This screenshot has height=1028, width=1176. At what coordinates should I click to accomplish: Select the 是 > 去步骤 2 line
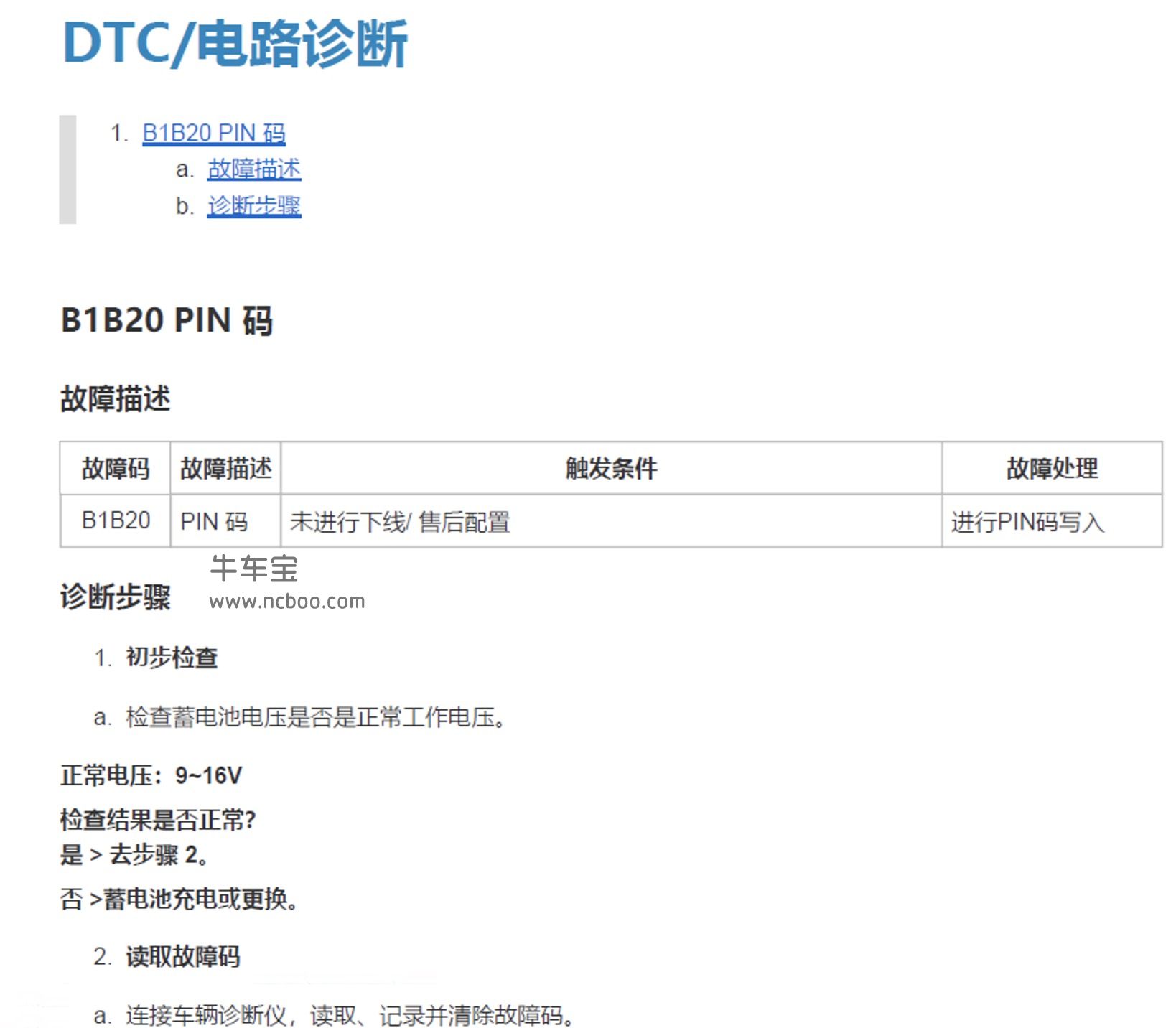coord(134,855)
